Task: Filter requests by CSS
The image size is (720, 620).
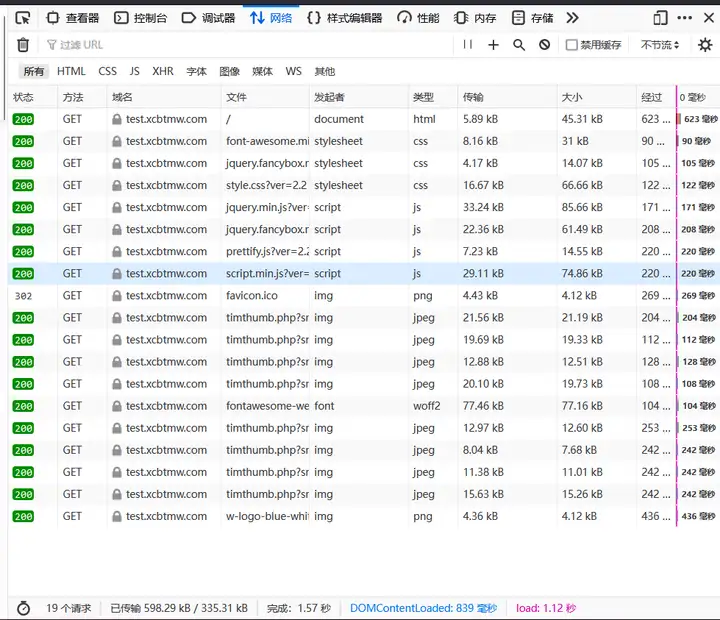Action: coord(107,71)
